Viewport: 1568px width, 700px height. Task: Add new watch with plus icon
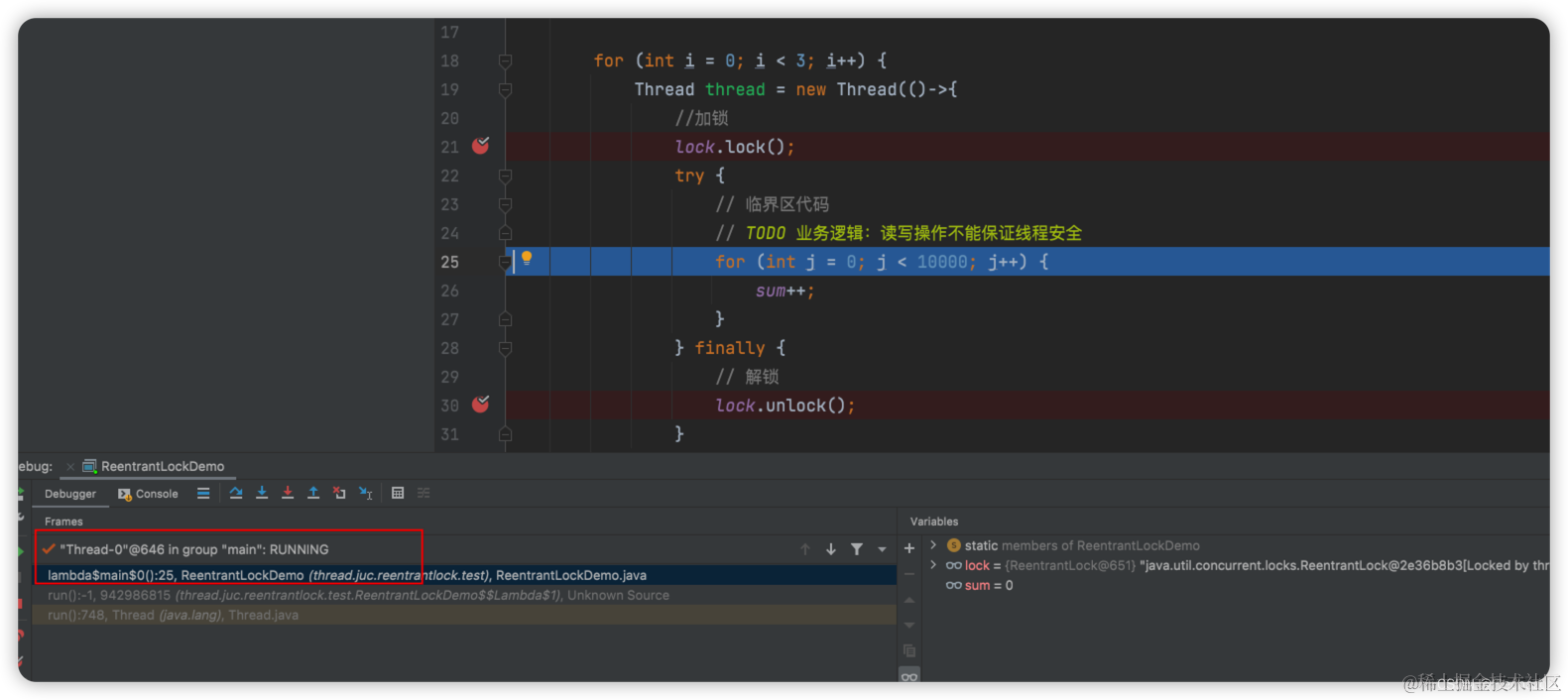tap(909, 548)
